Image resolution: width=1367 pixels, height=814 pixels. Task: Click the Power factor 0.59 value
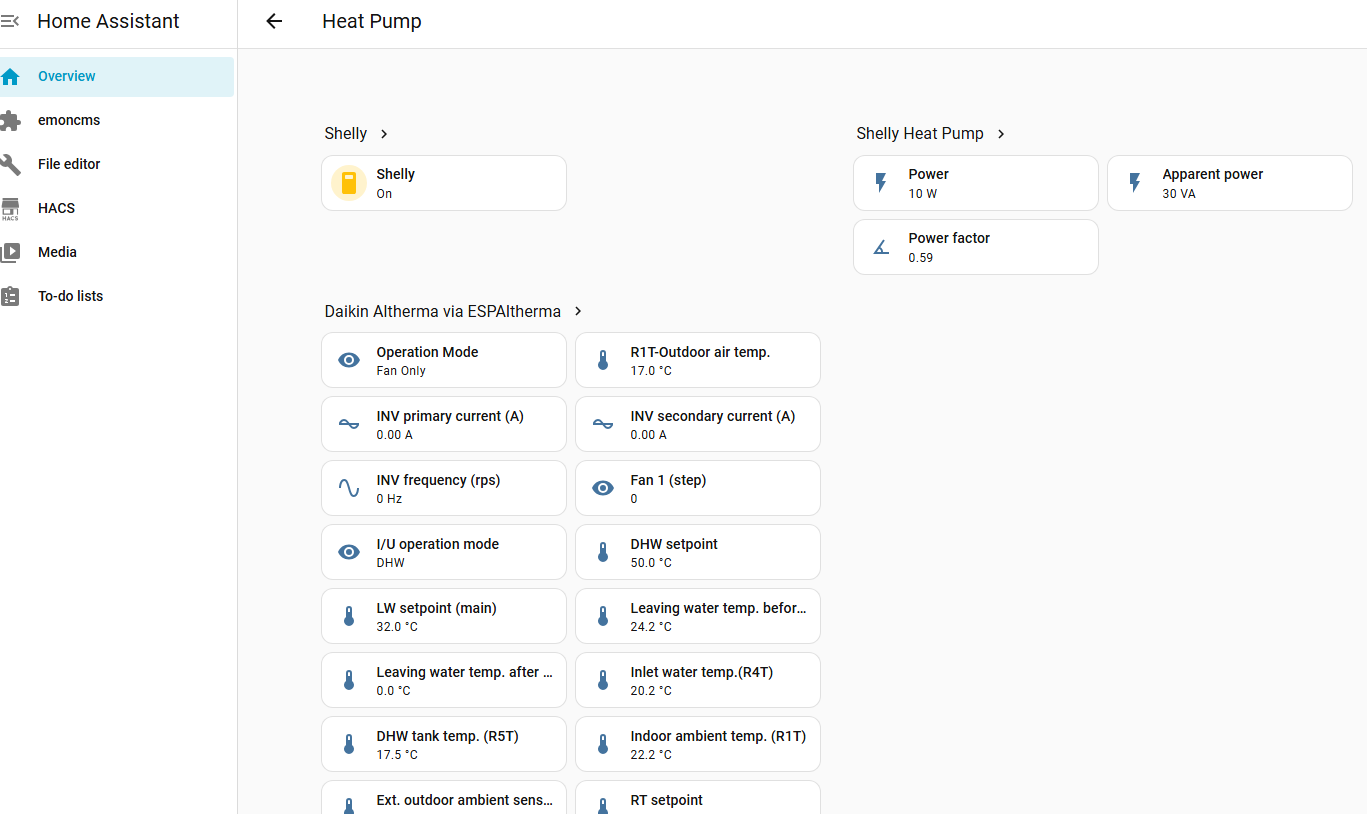(x=921, y=258)
